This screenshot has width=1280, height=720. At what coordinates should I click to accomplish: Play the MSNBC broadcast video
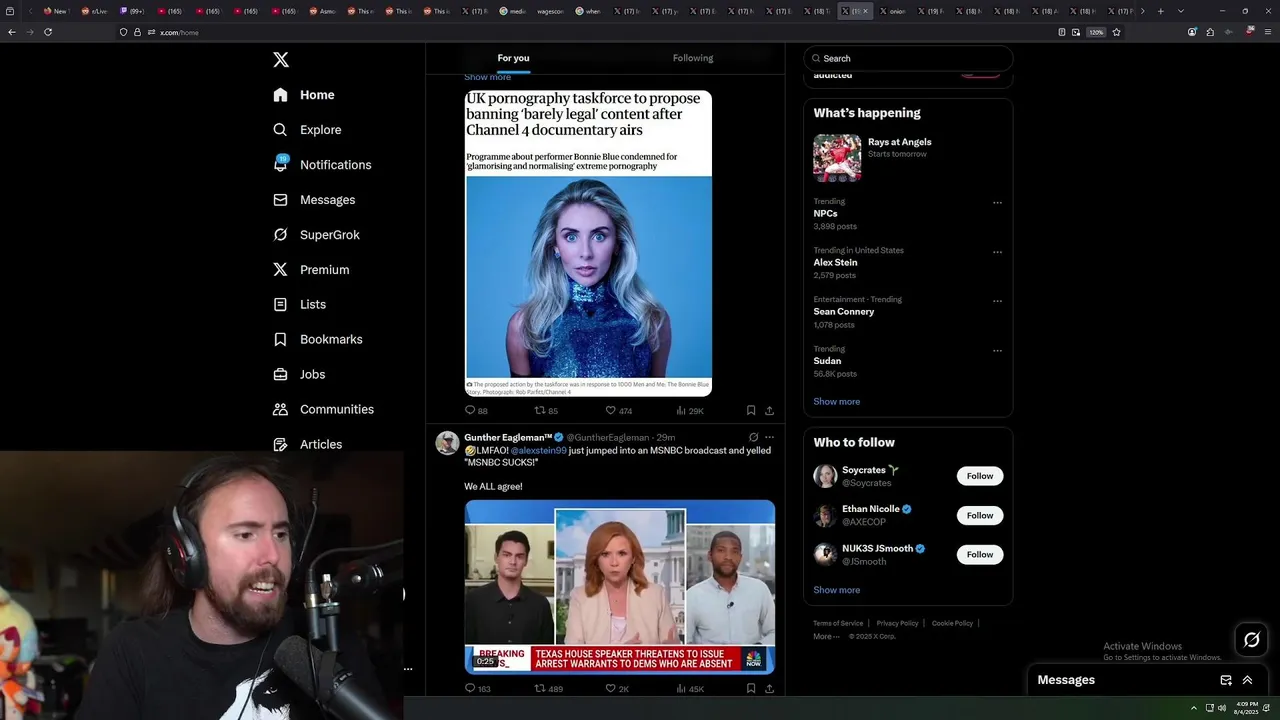[x=619, y=587]
